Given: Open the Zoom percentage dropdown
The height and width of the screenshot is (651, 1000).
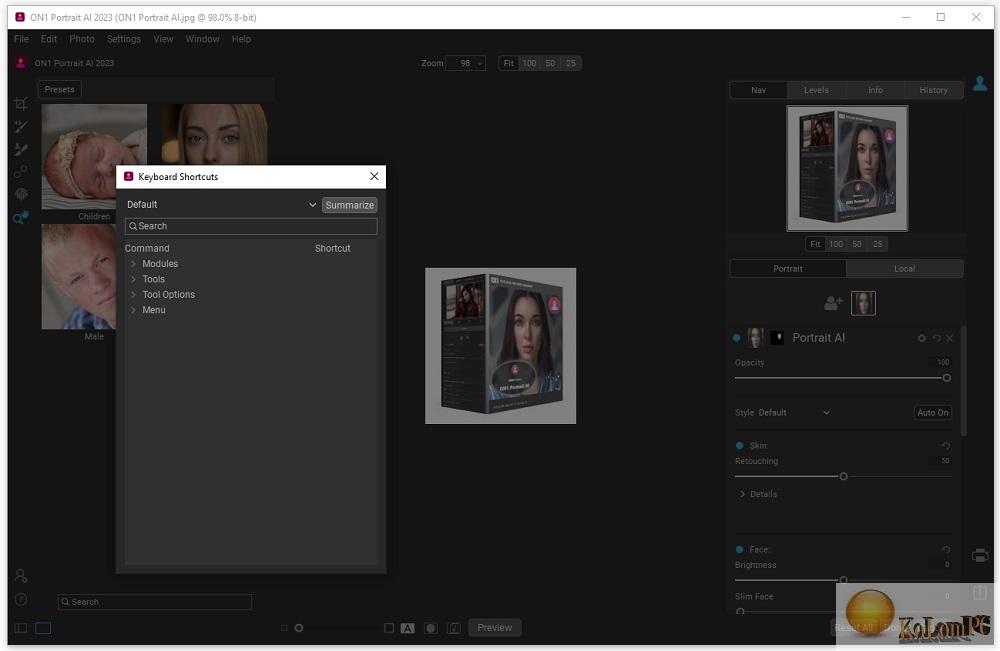Looking at the screenshot, I should click(x=466, y=63).
